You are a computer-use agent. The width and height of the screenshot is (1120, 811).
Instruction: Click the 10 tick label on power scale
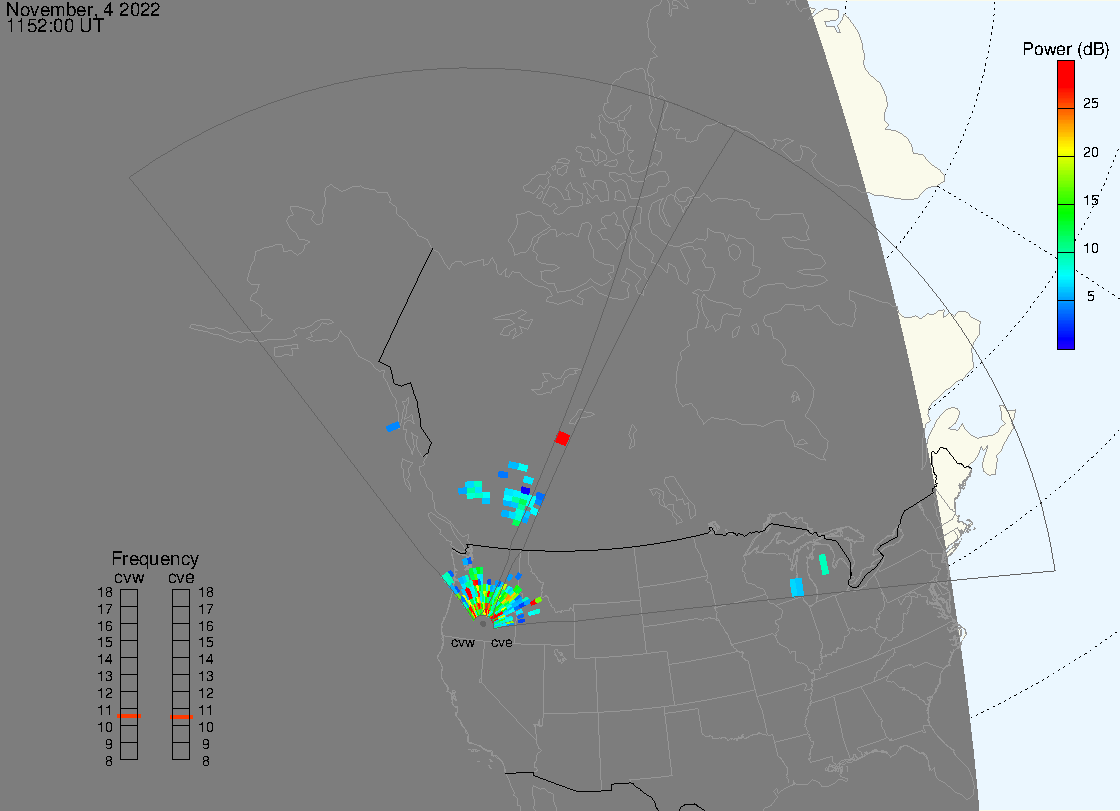pos(1090,248)
